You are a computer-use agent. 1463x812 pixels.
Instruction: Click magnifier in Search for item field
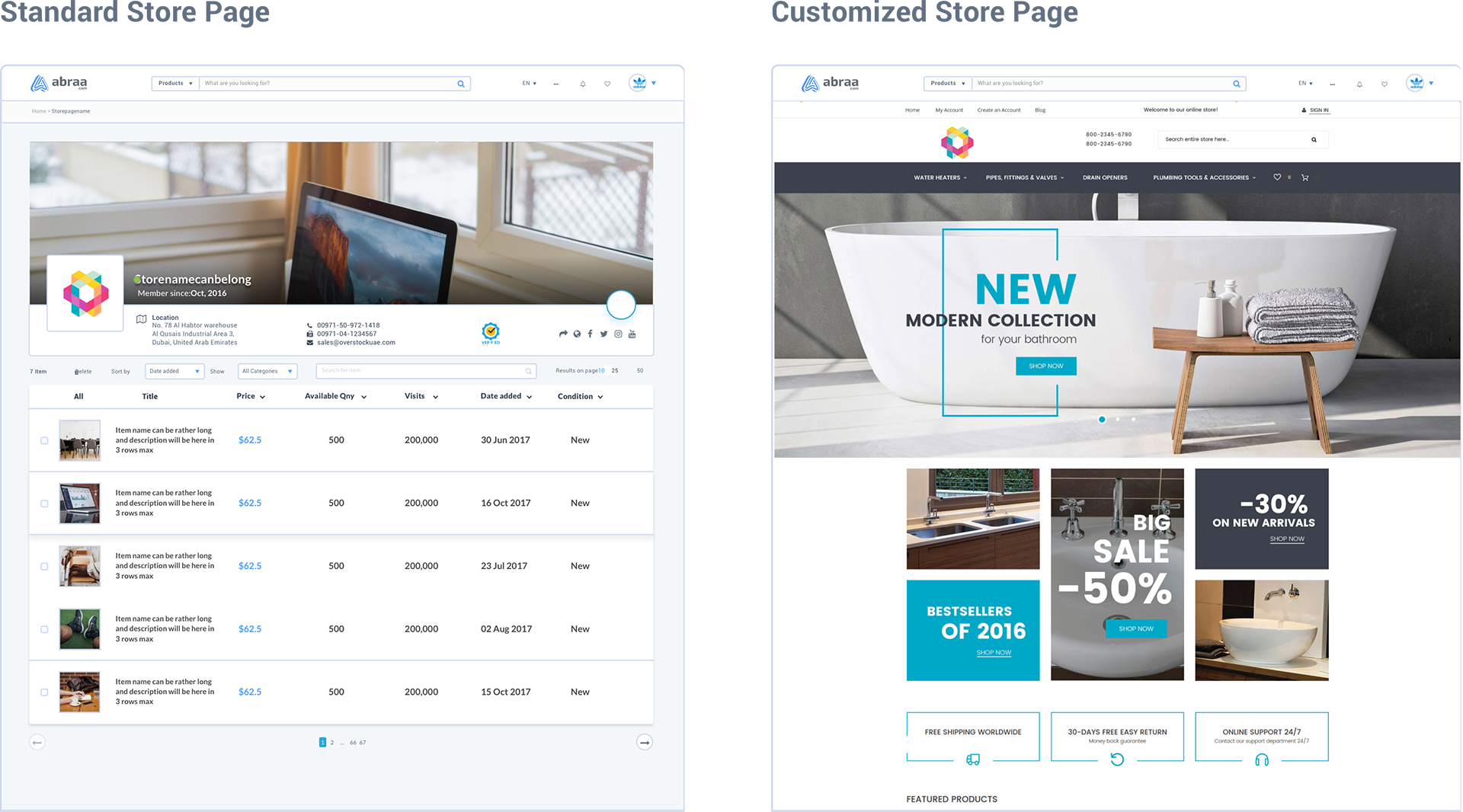click(x=528, y=371)
